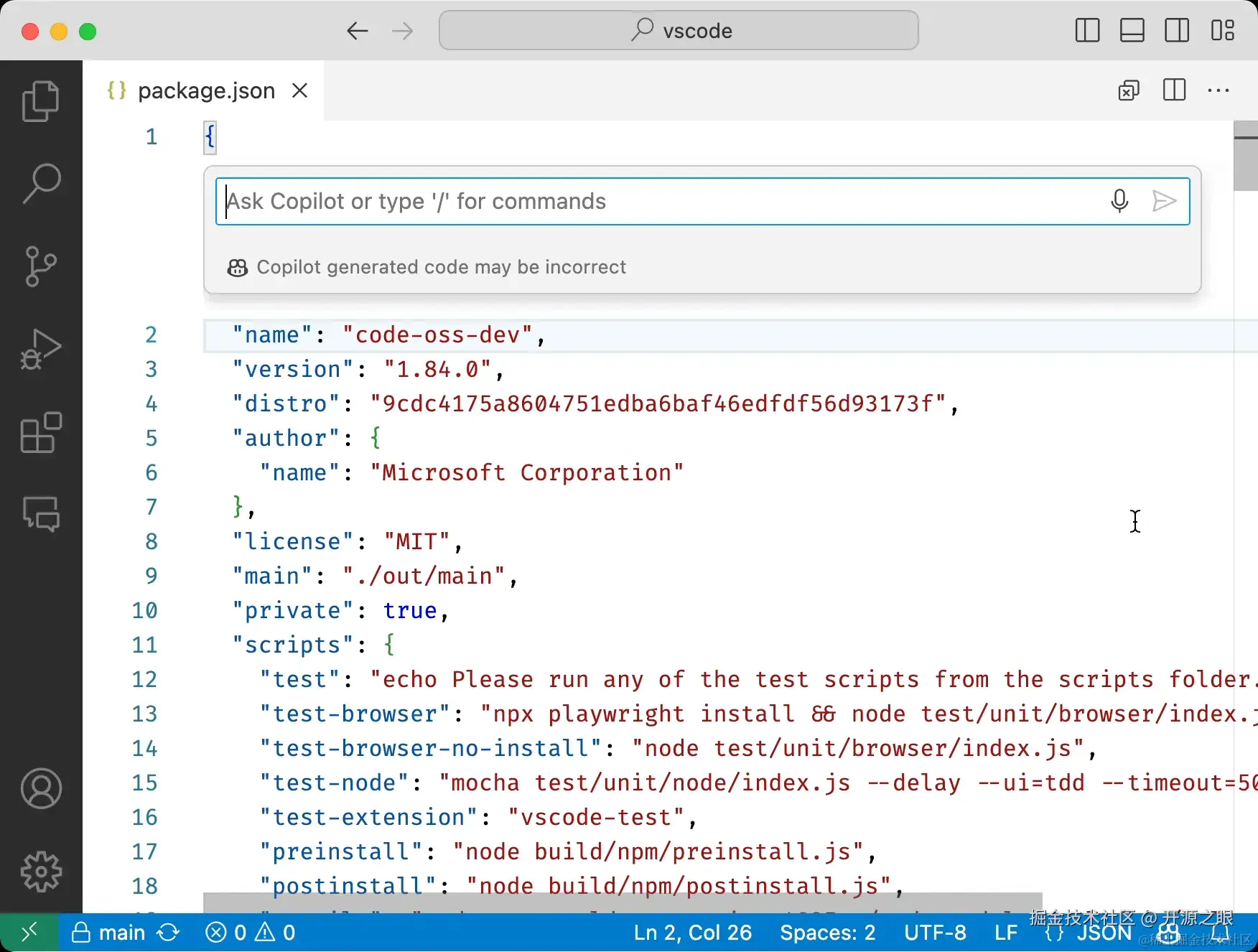The height and width of the screenshot is (952, 1258).
Task: Toggle the bottom panel visibility
Action: (x=1132, y=30)
